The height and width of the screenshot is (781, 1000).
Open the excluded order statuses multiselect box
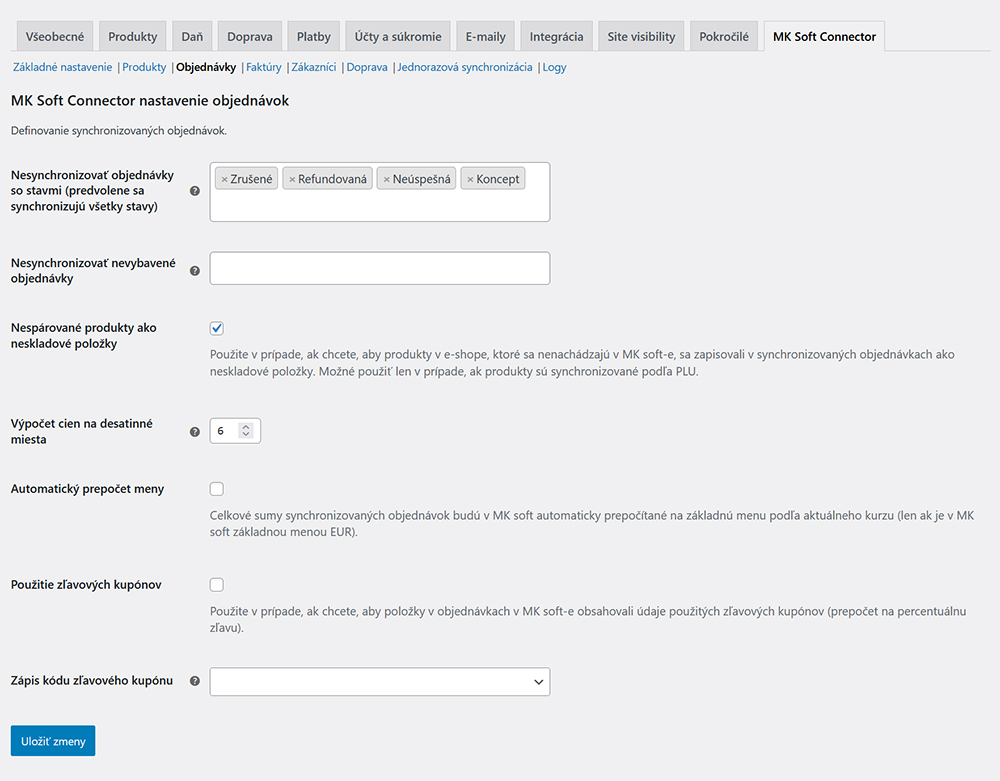coord(380,205)
